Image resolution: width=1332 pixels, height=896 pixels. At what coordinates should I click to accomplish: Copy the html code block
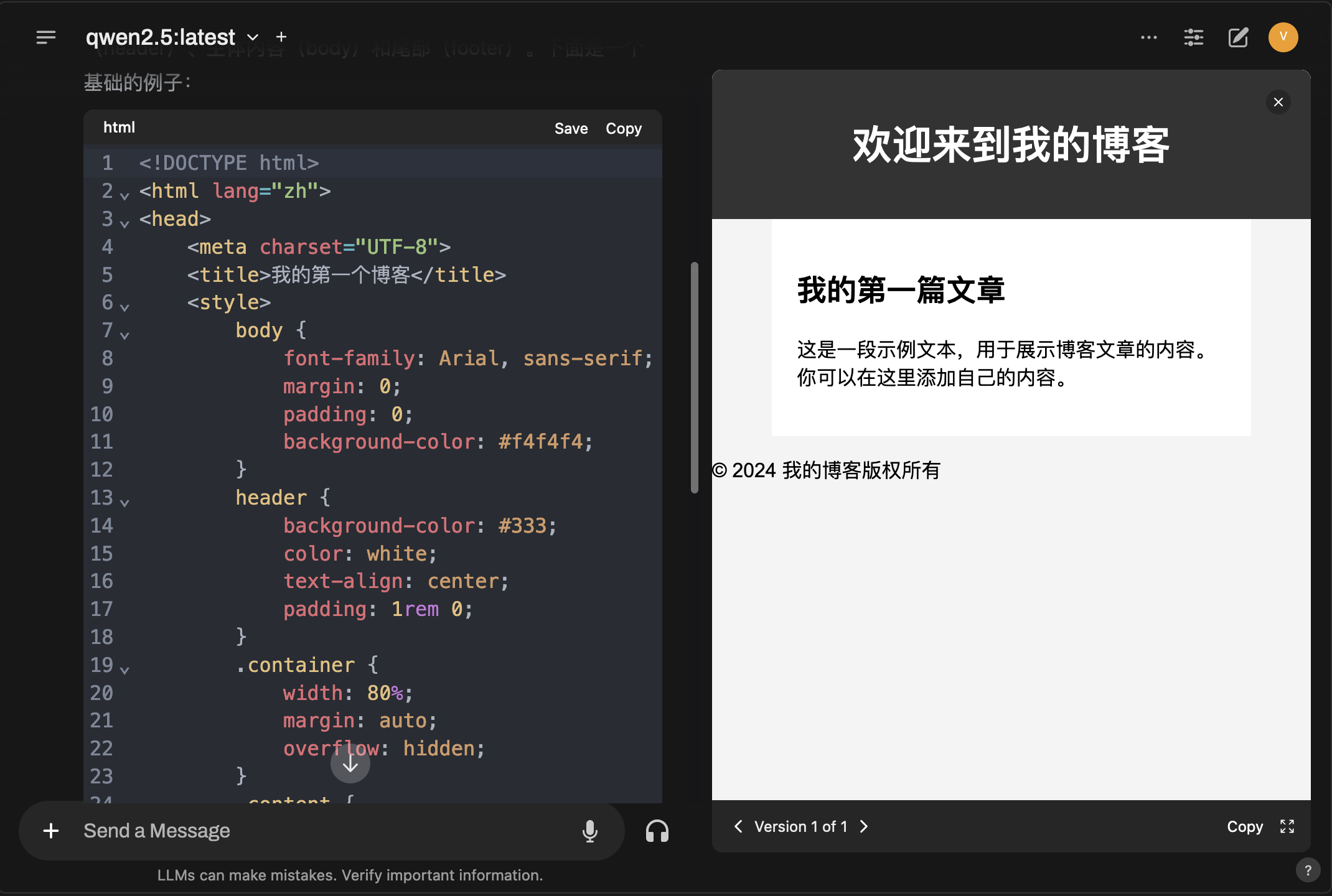coord(623,129)
